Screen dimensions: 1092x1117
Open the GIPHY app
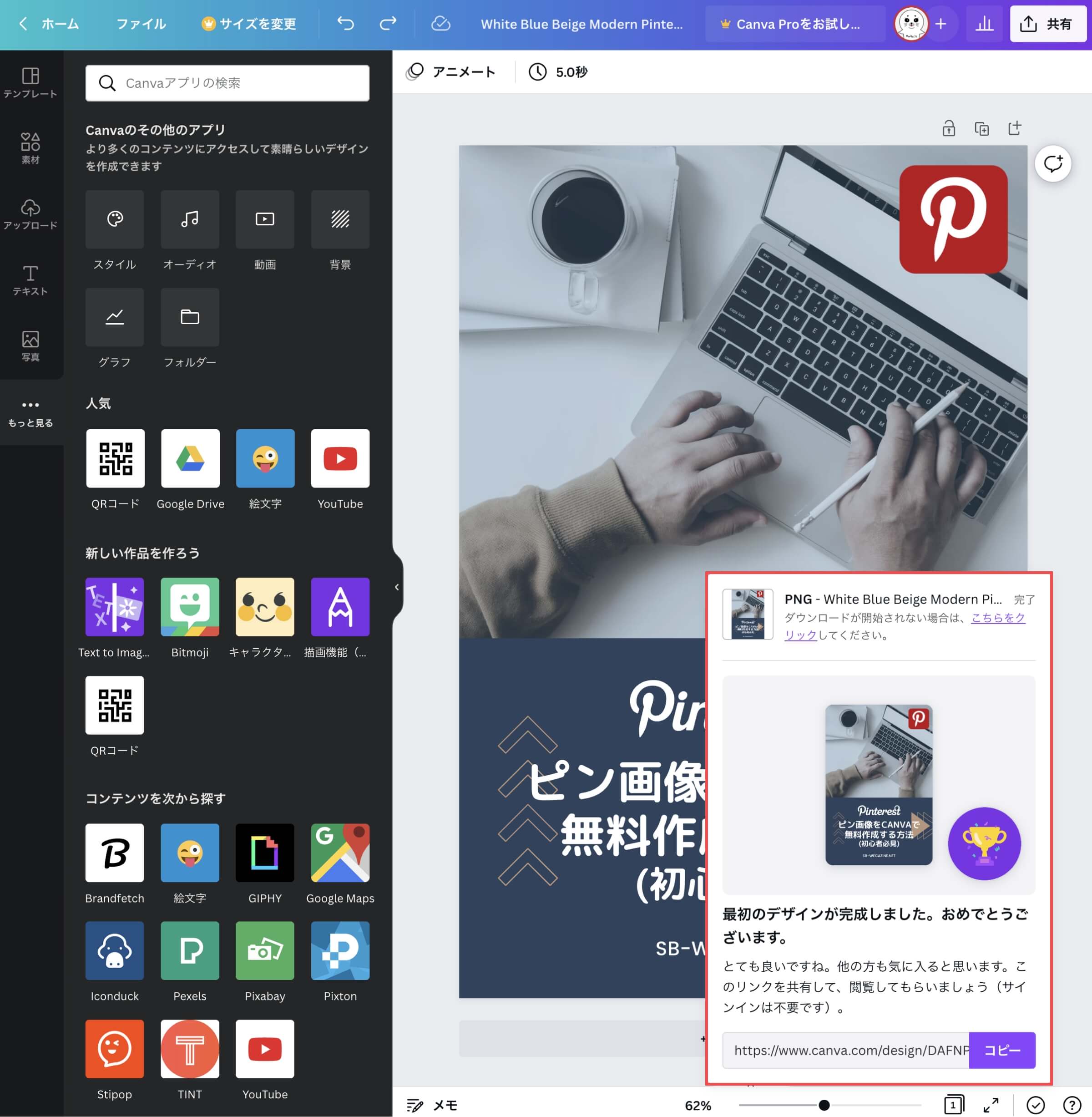[265, 853]
